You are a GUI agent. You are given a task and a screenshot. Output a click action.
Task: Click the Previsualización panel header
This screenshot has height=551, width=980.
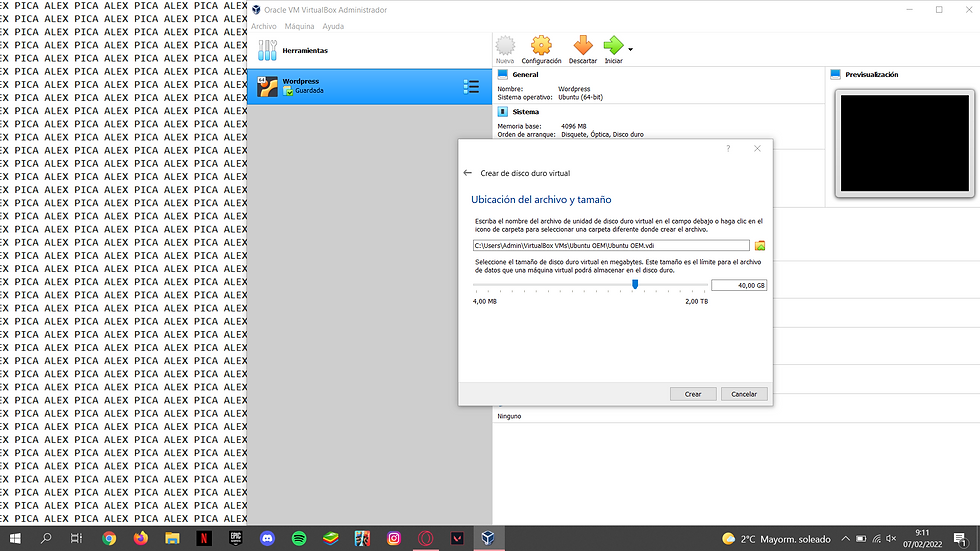(x=871, y=74)
